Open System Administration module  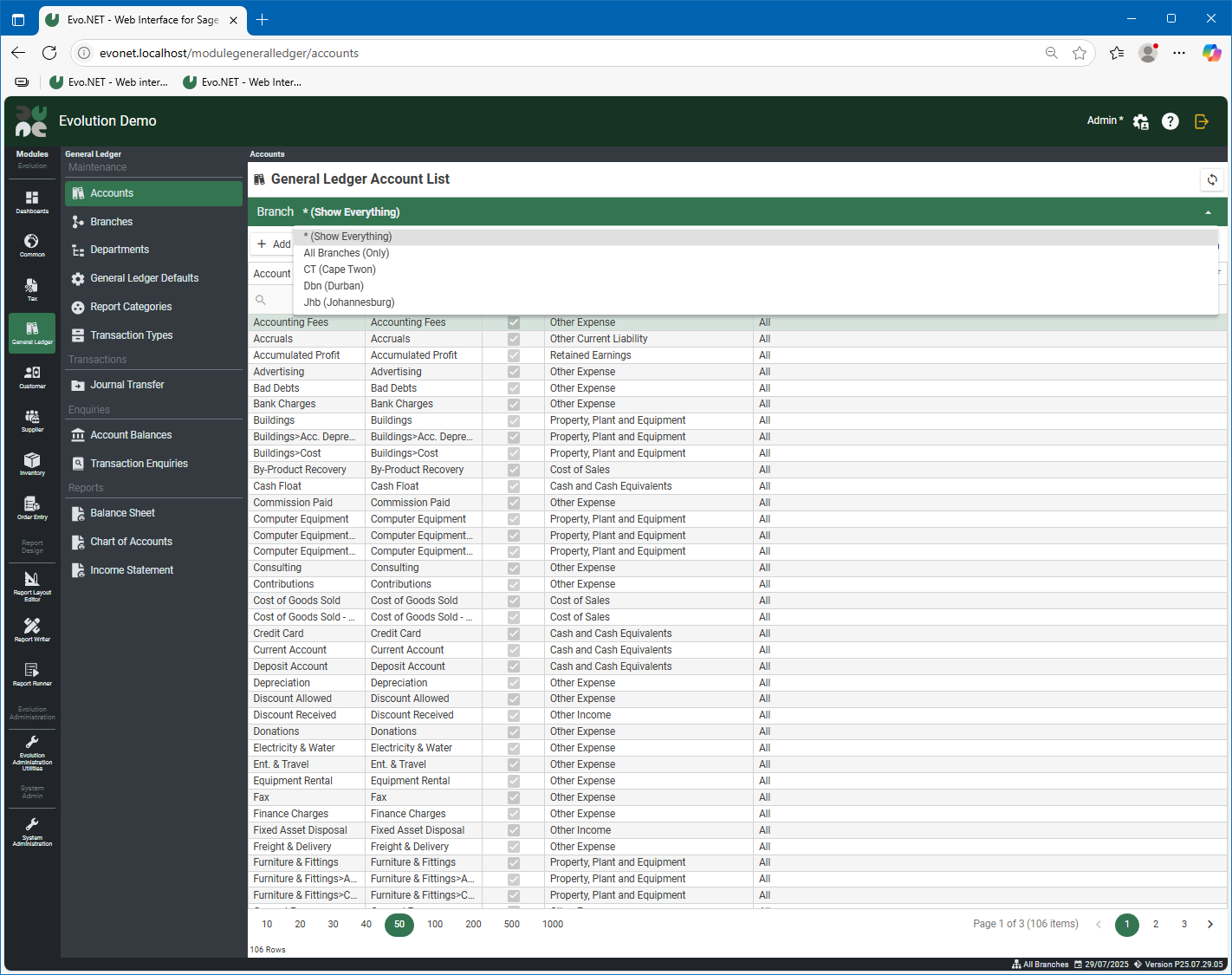click(x=32, y=830)
